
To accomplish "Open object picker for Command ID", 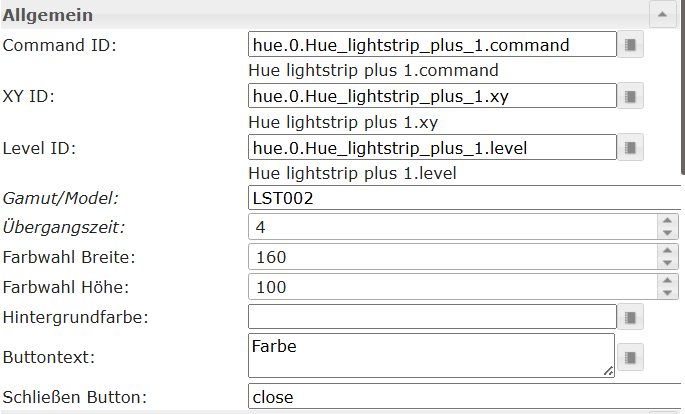I will point(630,45).
